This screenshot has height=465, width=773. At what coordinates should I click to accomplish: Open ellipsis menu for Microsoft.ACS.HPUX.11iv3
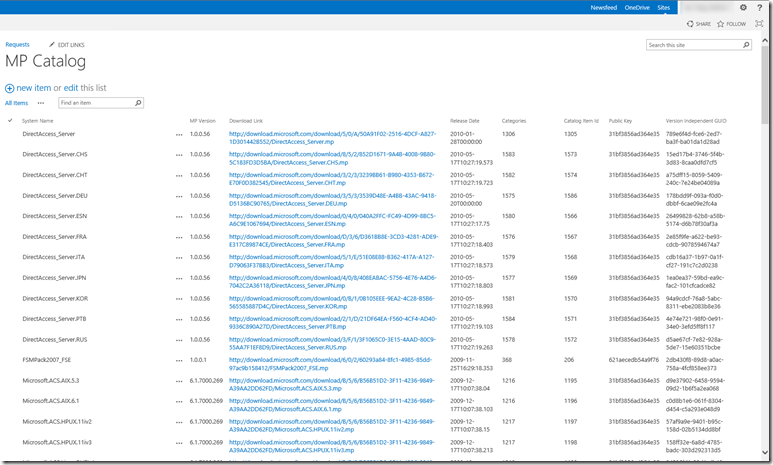tap(179, 443)
